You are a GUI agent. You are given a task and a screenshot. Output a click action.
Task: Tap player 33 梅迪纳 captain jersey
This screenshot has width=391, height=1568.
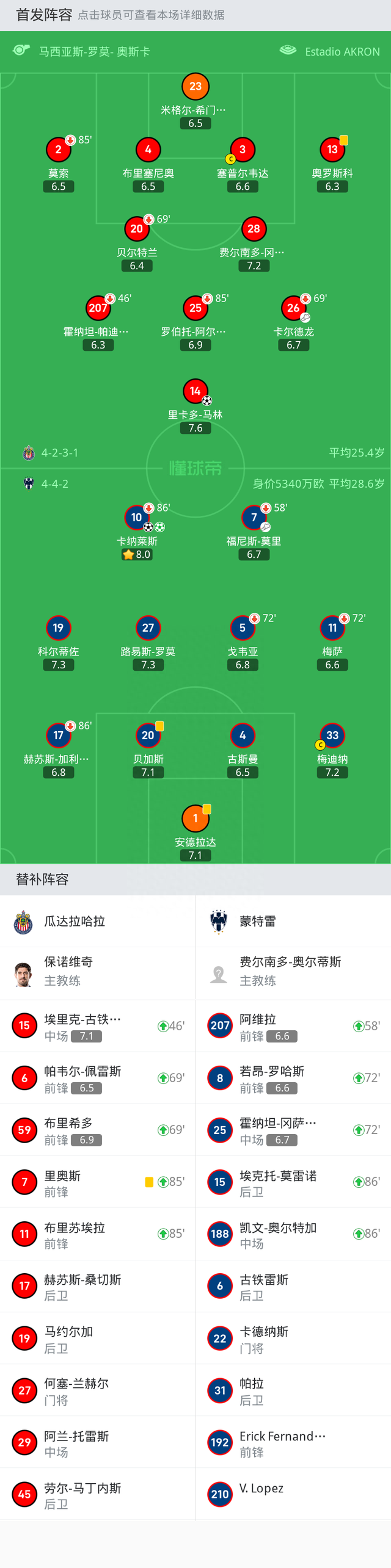(332, 735)
